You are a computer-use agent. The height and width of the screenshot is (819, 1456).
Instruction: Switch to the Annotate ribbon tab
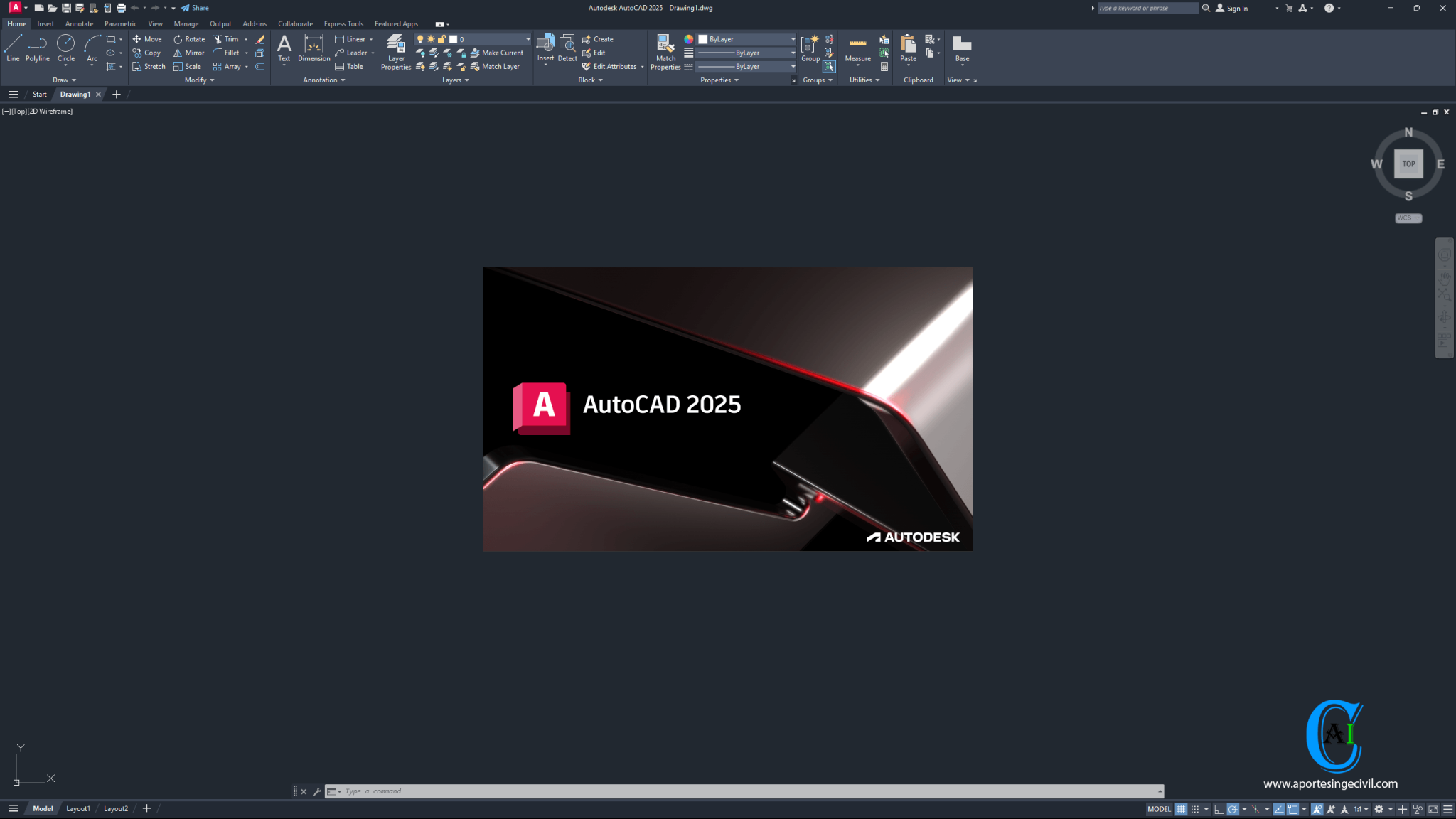[x=79, y=23]
